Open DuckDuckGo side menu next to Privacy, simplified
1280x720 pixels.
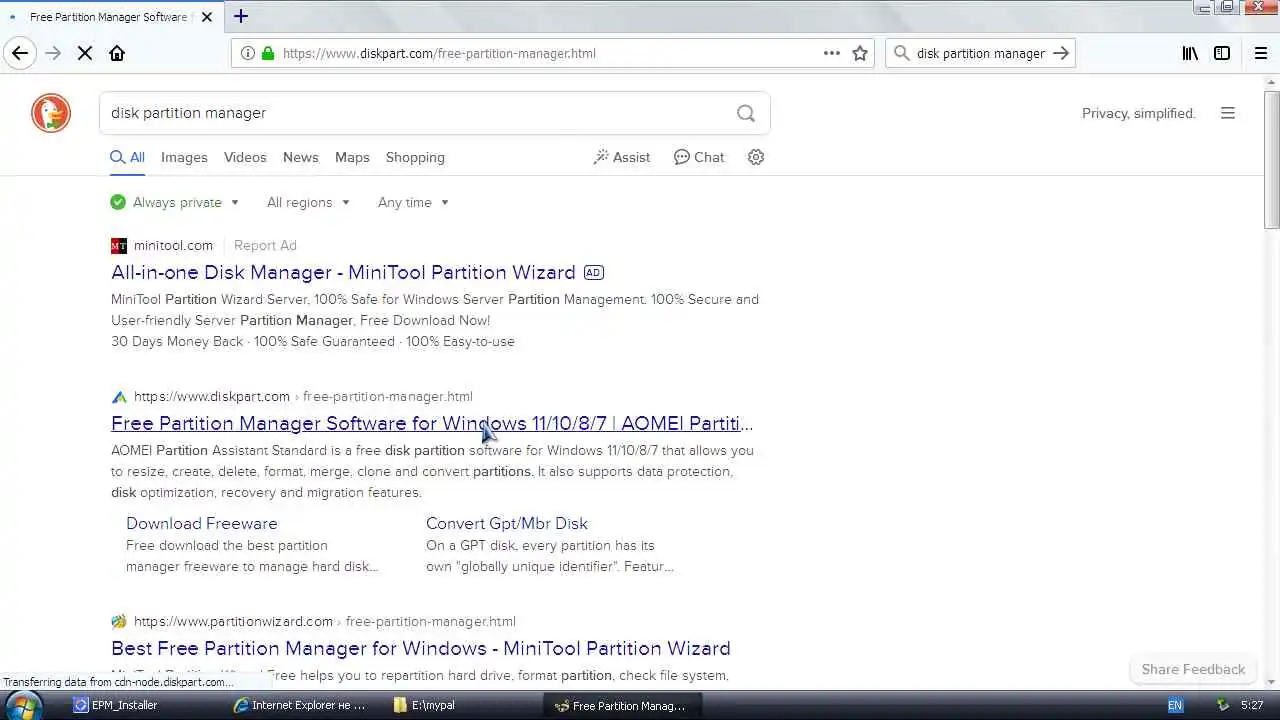(x=1228, y=113)
